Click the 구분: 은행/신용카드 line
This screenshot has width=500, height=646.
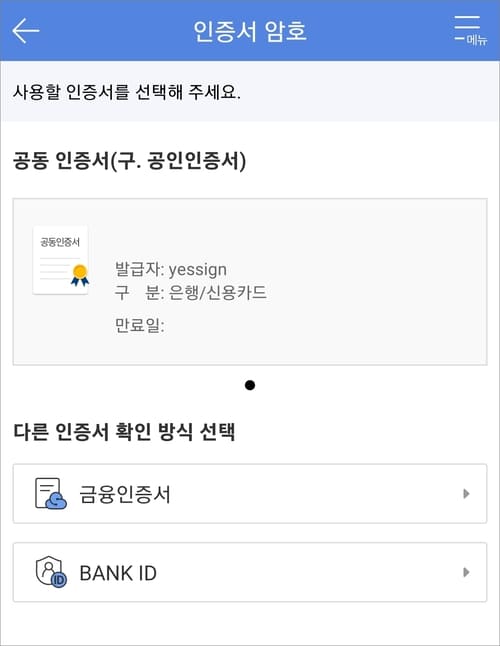click(x=191, y=293)
